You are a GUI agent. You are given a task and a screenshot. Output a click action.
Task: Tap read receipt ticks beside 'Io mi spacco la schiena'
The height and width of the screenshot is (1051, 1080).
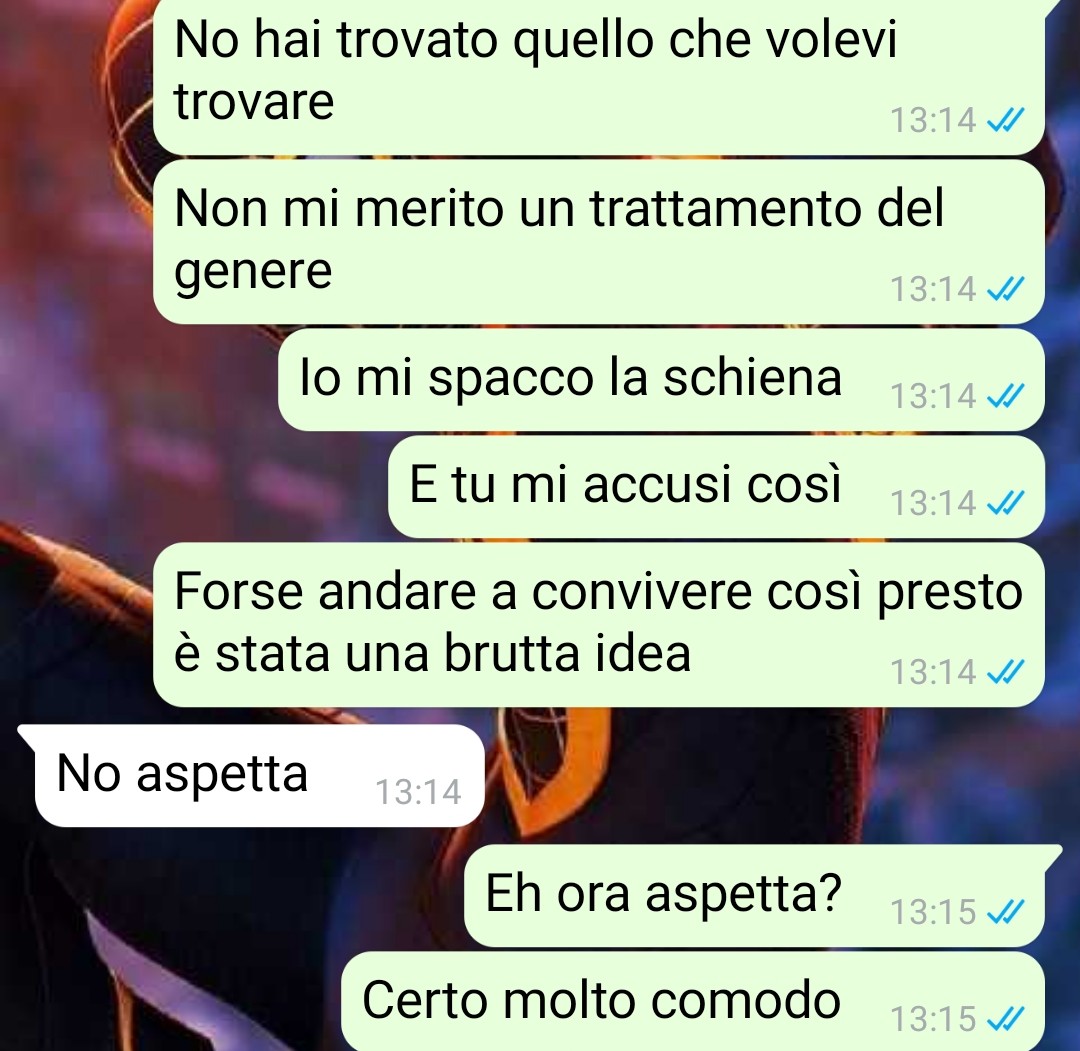point(1006,396)
